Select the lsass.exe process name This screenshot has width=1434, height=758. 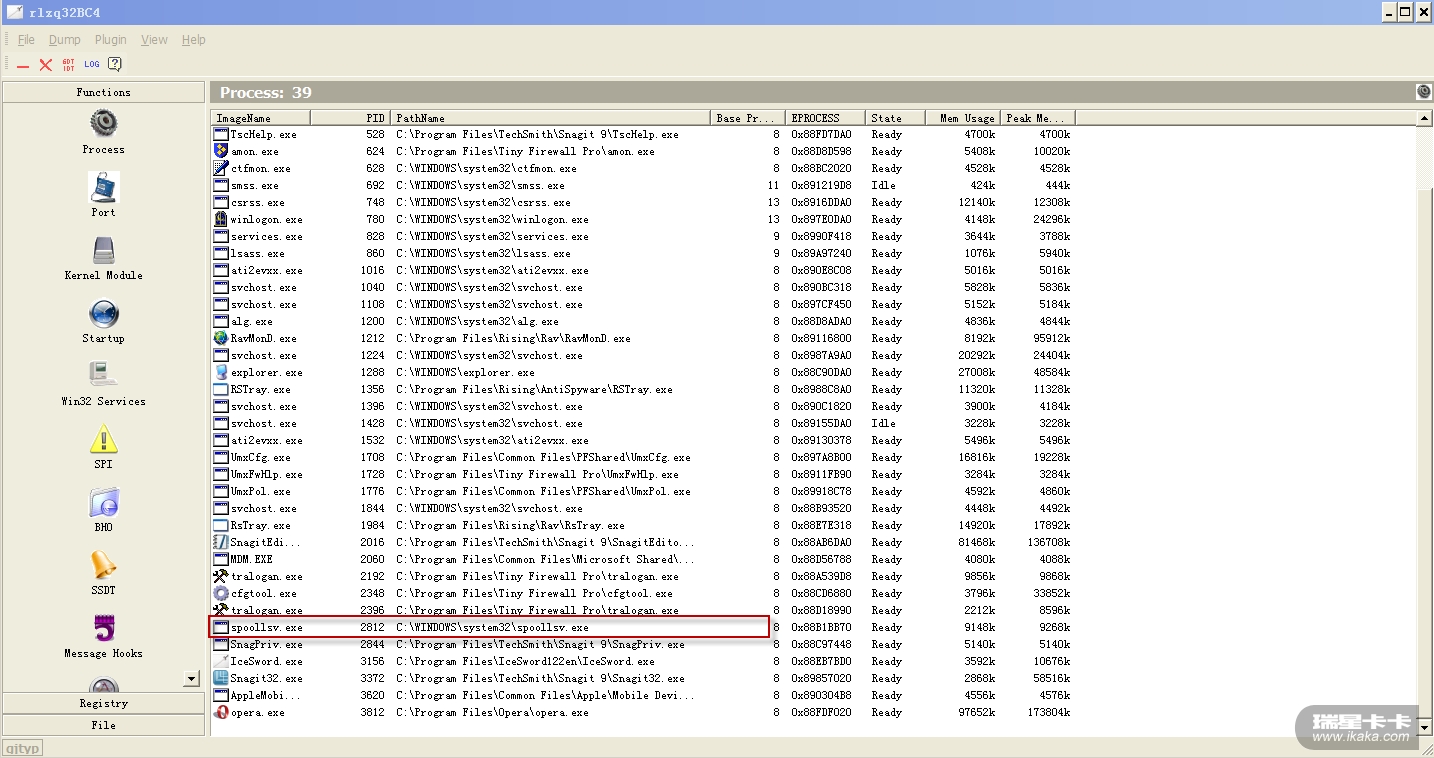(x=258, y=253)
